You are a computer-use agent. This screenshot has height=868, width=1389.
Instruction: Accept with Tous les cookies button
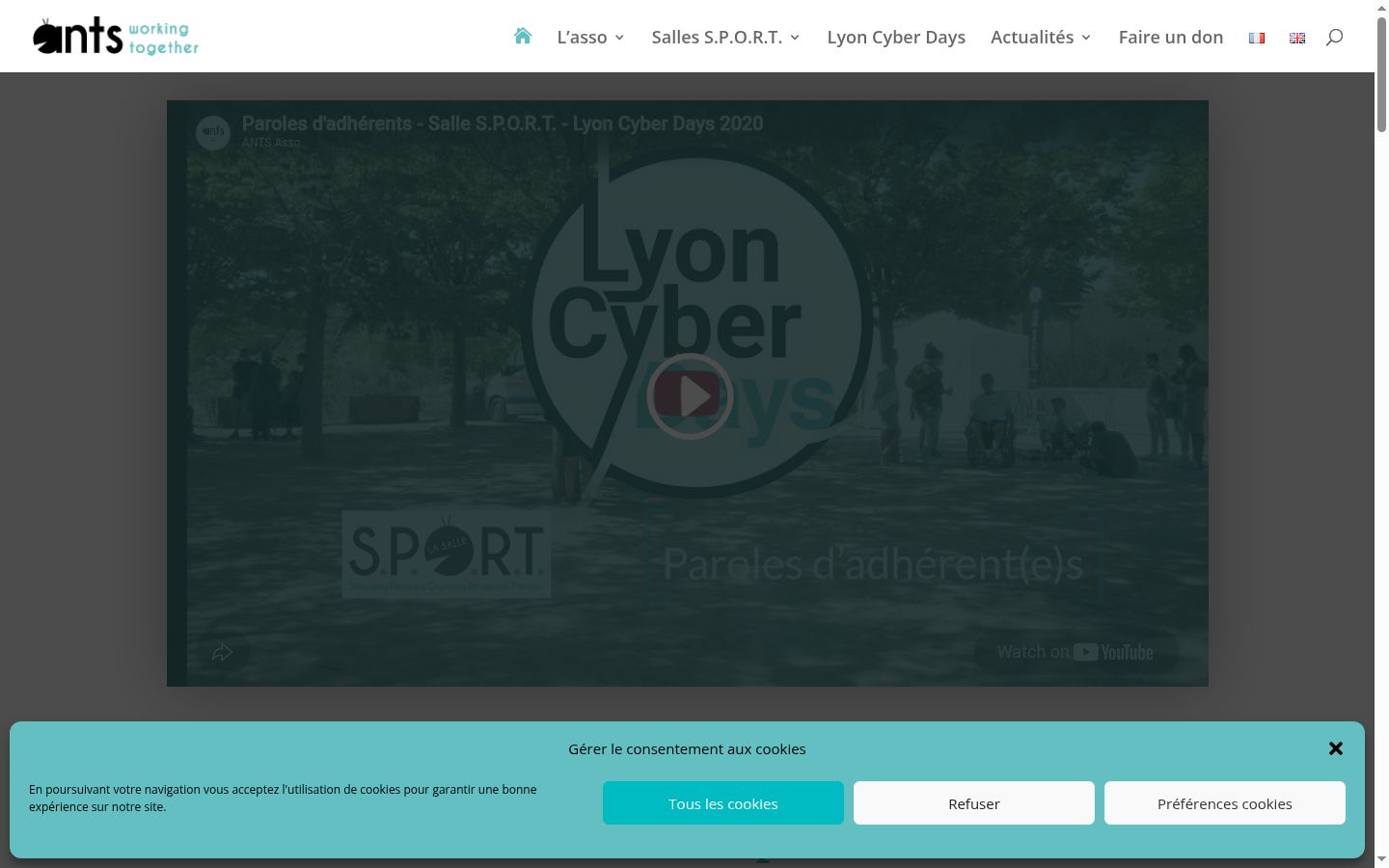click(x=723, y=803)
